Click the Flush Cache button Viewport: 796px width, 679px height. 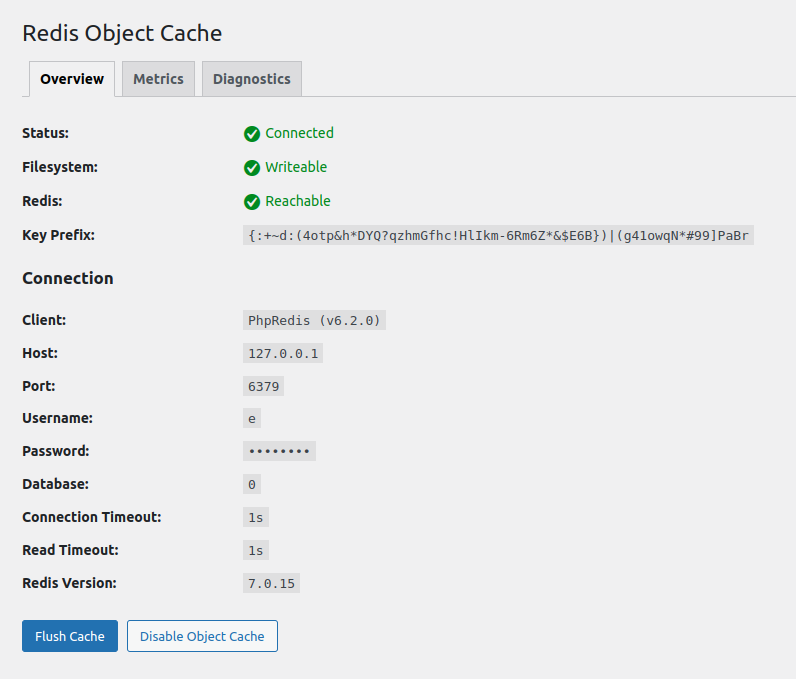pos(70,636)
